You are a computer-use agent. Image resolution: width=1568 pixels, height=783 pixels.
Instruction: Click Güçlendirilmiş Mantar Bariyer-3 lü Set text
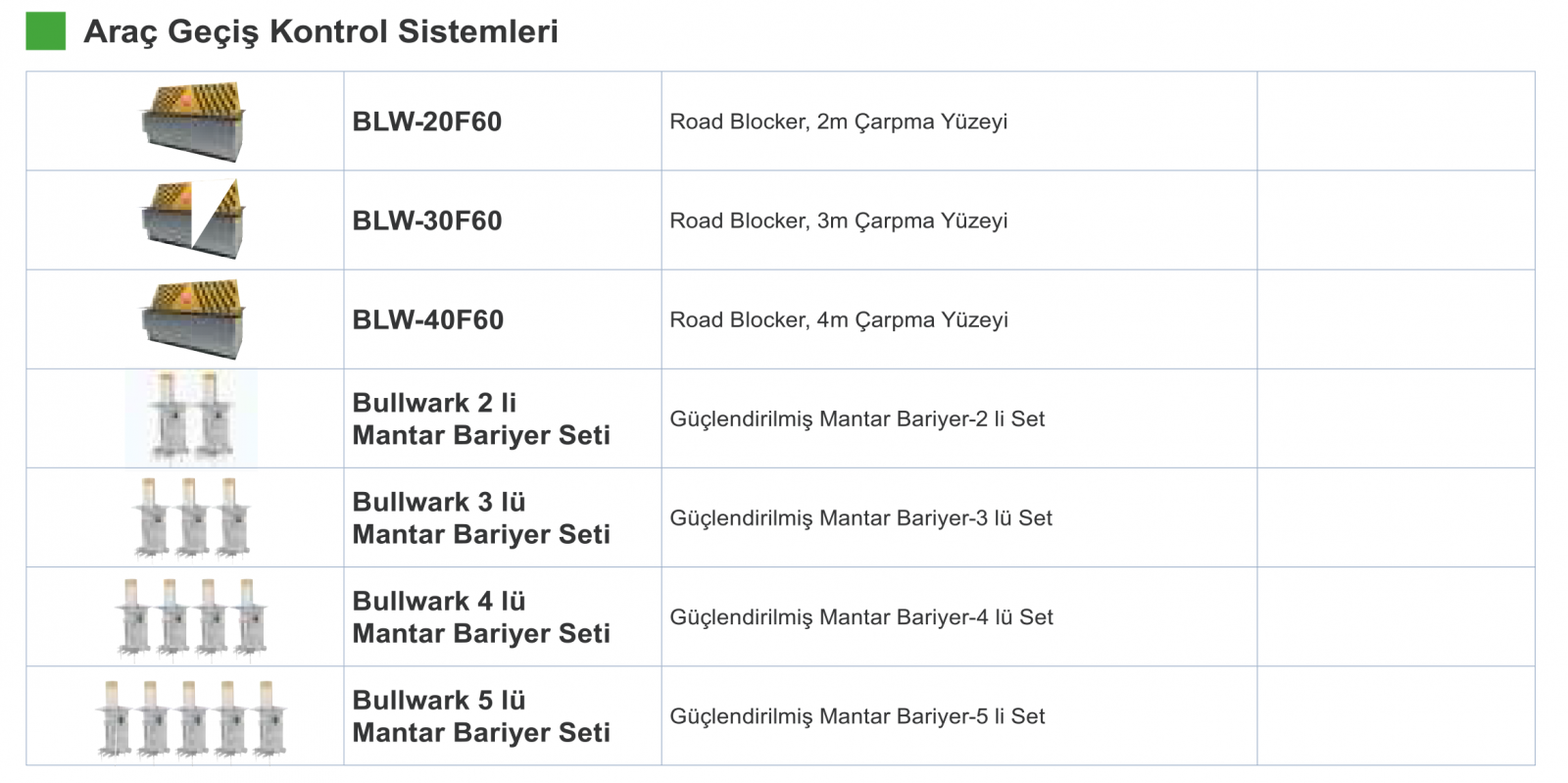[861, 517]
